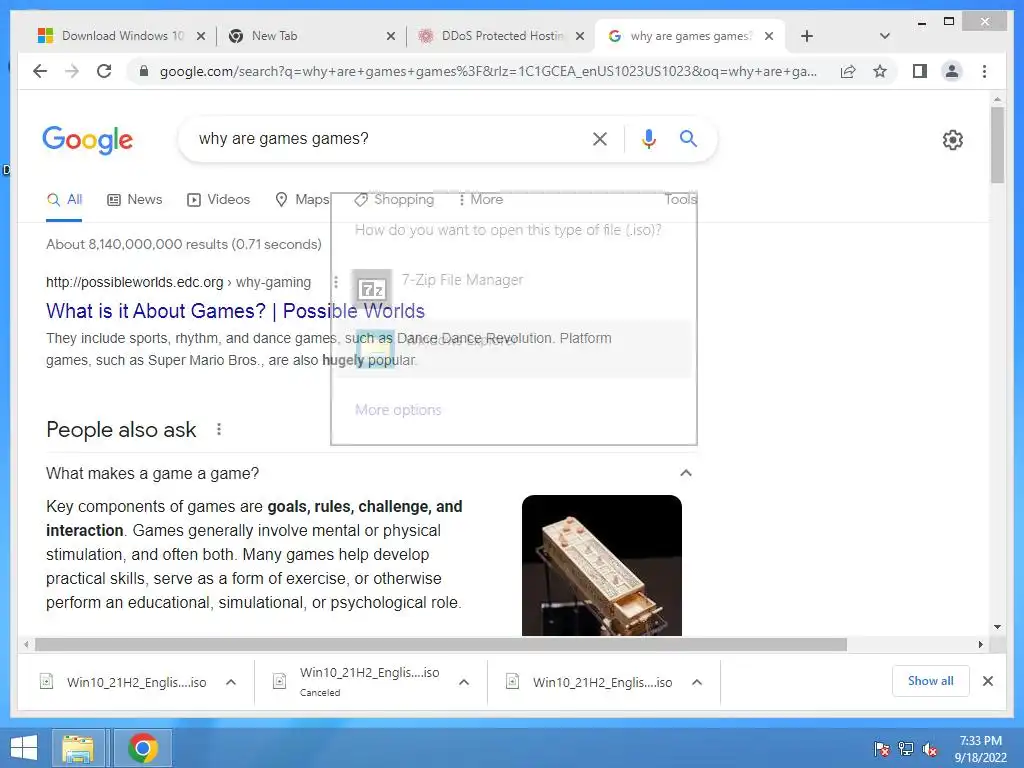Select 7-Zip File Manager icon in dialog
Image resolution: width=1024 pixels, height=768 pixels.
[372, 288]
